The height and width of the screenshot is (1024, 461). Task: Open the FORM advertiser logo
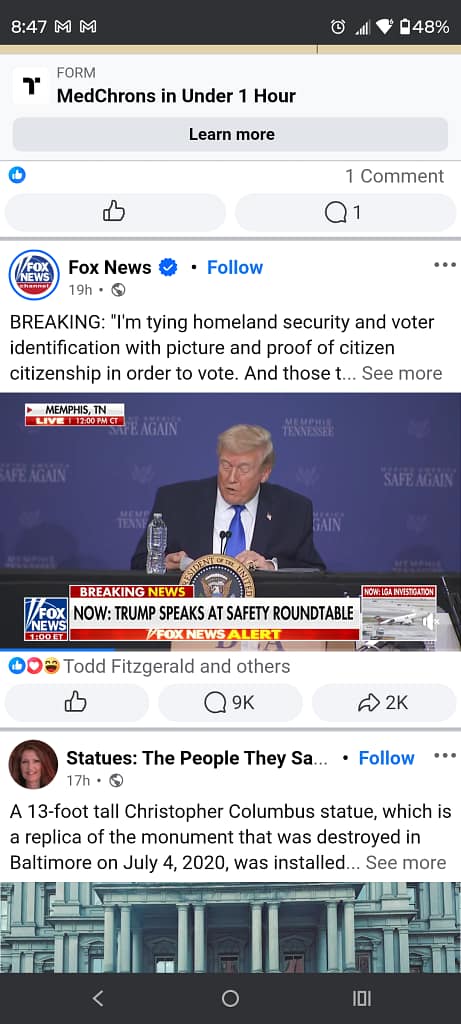[x=30, y=86]
